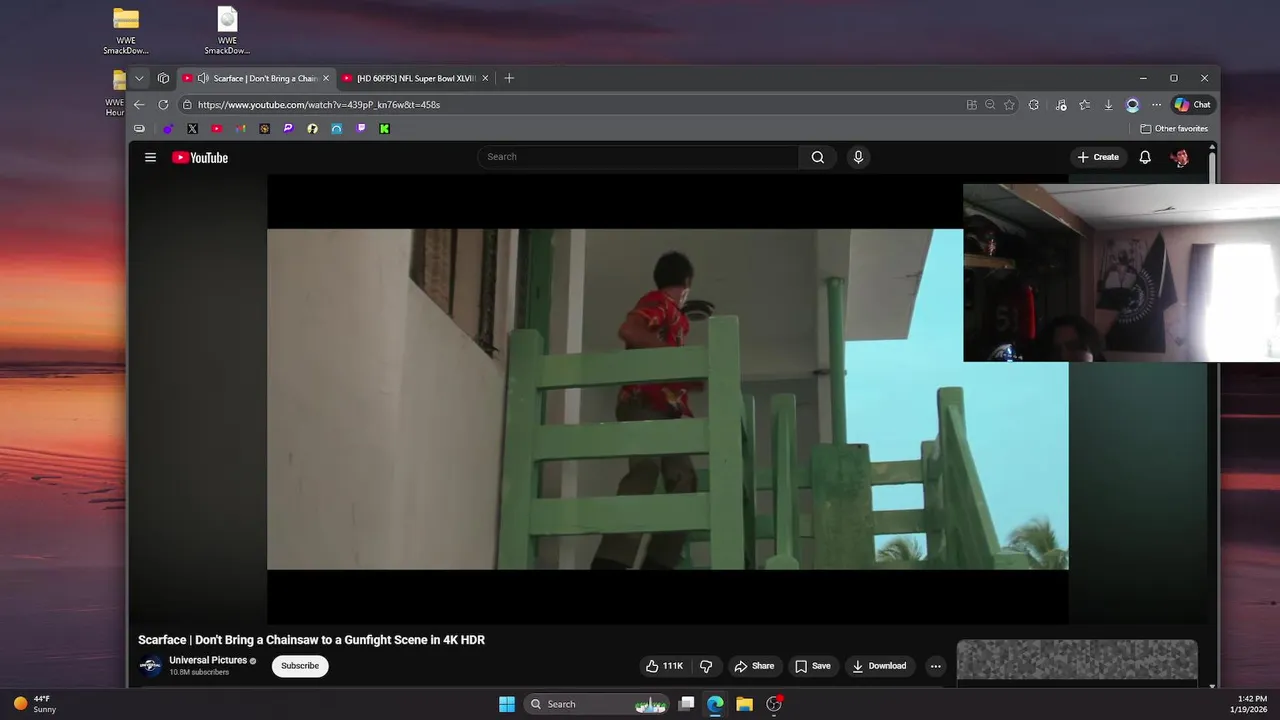Dislike the Scarface video

point(706,666)
